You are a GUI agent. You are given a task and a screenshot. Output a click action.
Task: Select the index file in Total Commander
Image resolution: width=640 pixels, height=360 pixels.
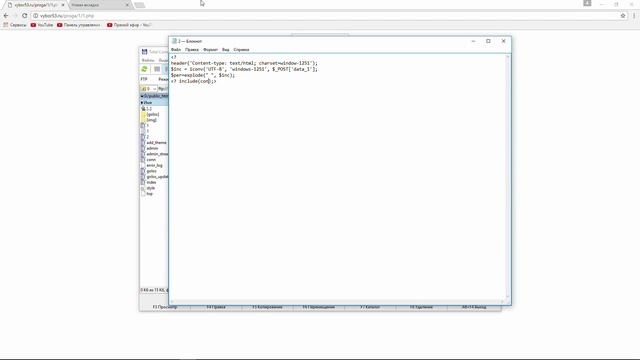(151, 182)
